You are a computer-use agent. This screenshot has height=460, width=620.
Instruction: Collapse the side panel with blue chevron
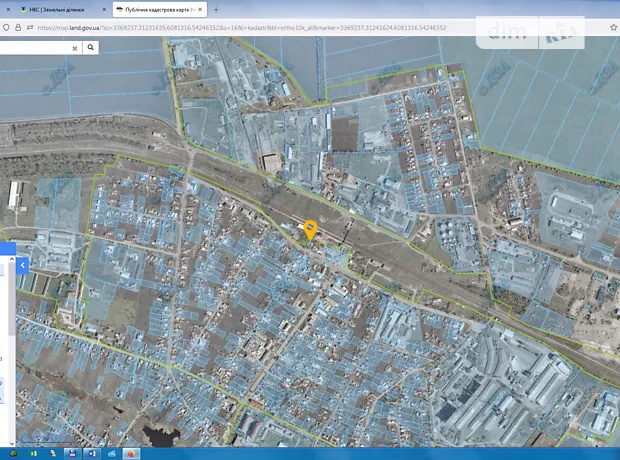[22, 265]
